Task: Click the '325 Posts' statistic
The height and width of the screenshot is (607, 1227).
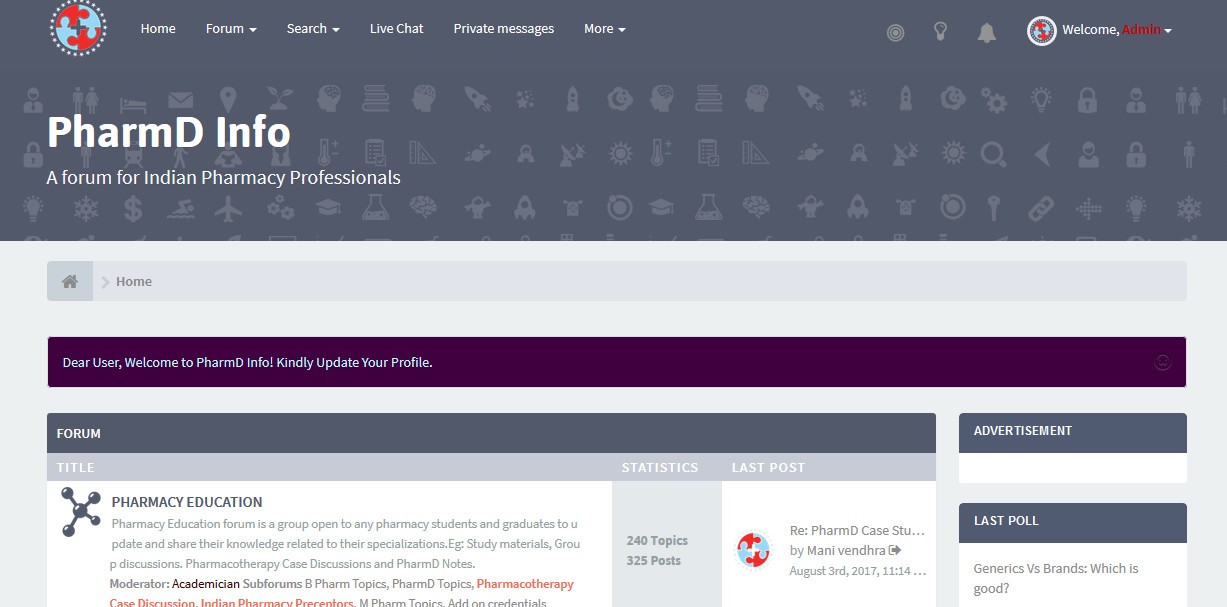Action: [x=654, y=561]
